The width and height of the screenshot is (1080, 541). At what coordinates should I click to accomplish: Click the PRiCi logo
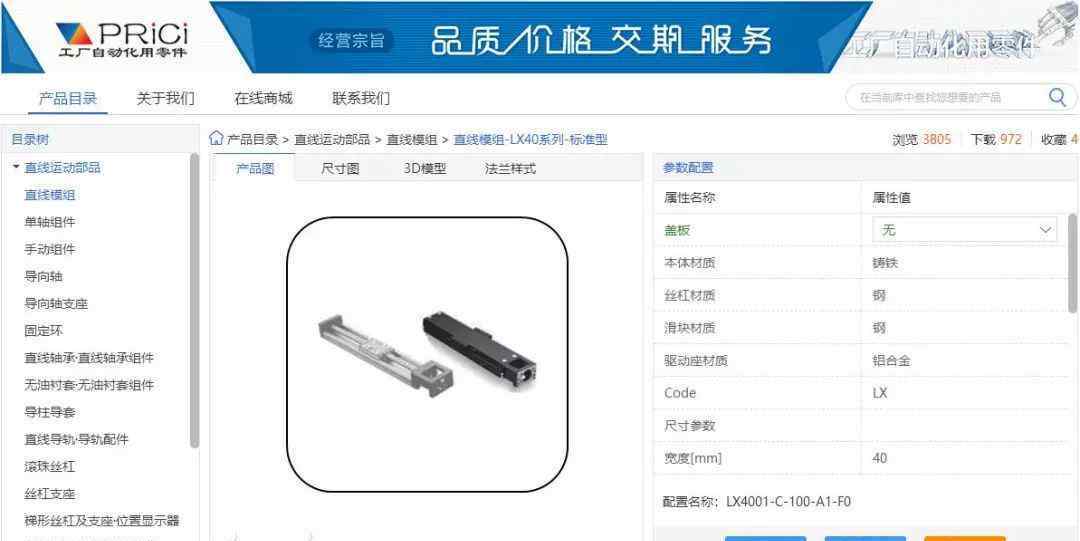point(123,39)
